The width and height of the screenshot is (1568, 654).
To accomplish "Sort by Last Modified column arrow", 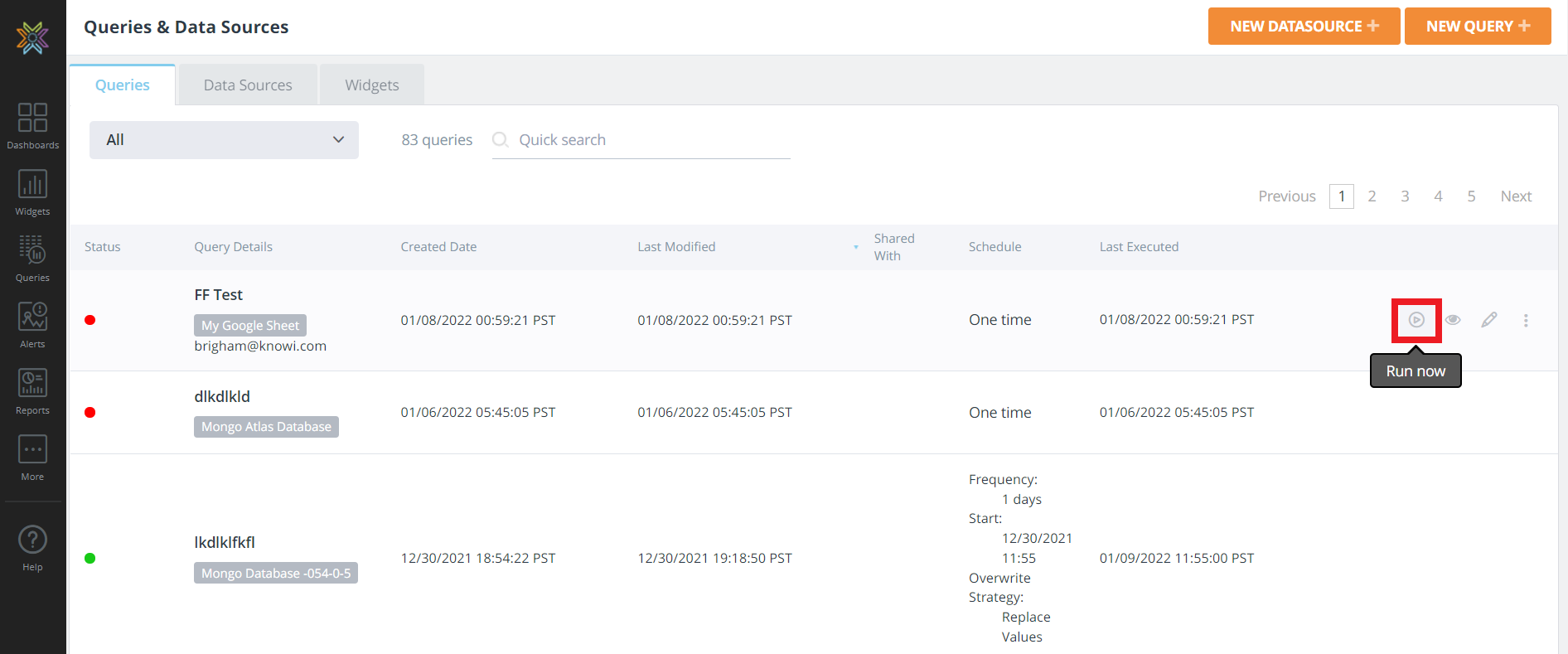I will coord(855,247).
